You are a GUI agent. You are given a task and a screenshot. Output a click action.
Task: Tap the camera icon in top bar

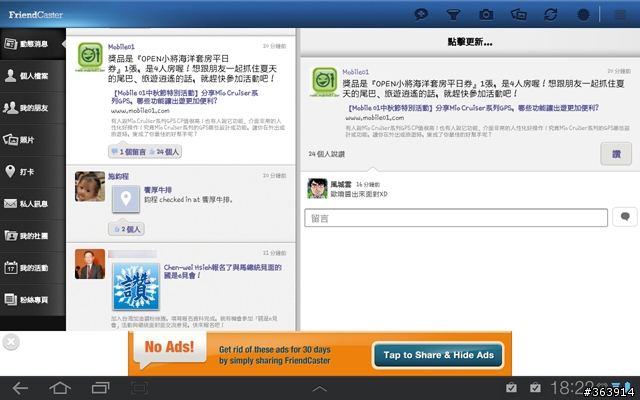point(486,15)
